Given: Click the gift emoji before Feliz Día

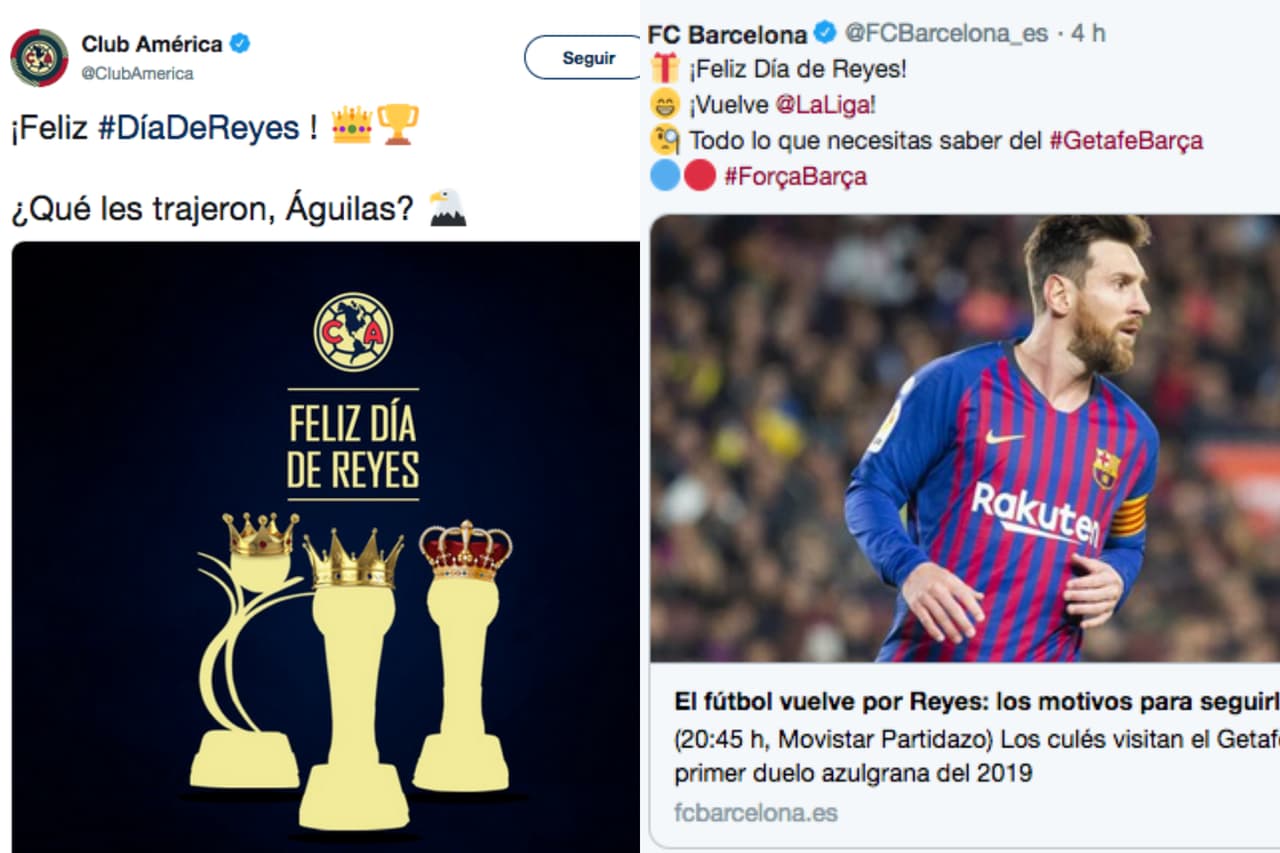Looking at the screenshot, I should click(x=664, y=69).
